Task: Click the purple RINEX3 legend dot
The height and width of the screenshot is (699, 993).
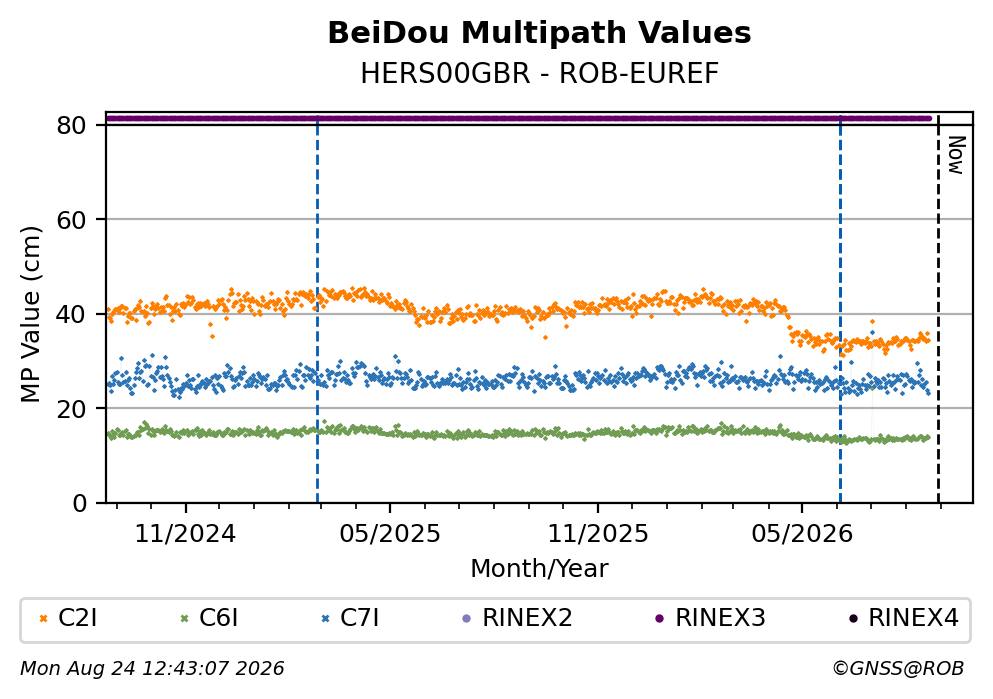Action: (x=660, y=619)
